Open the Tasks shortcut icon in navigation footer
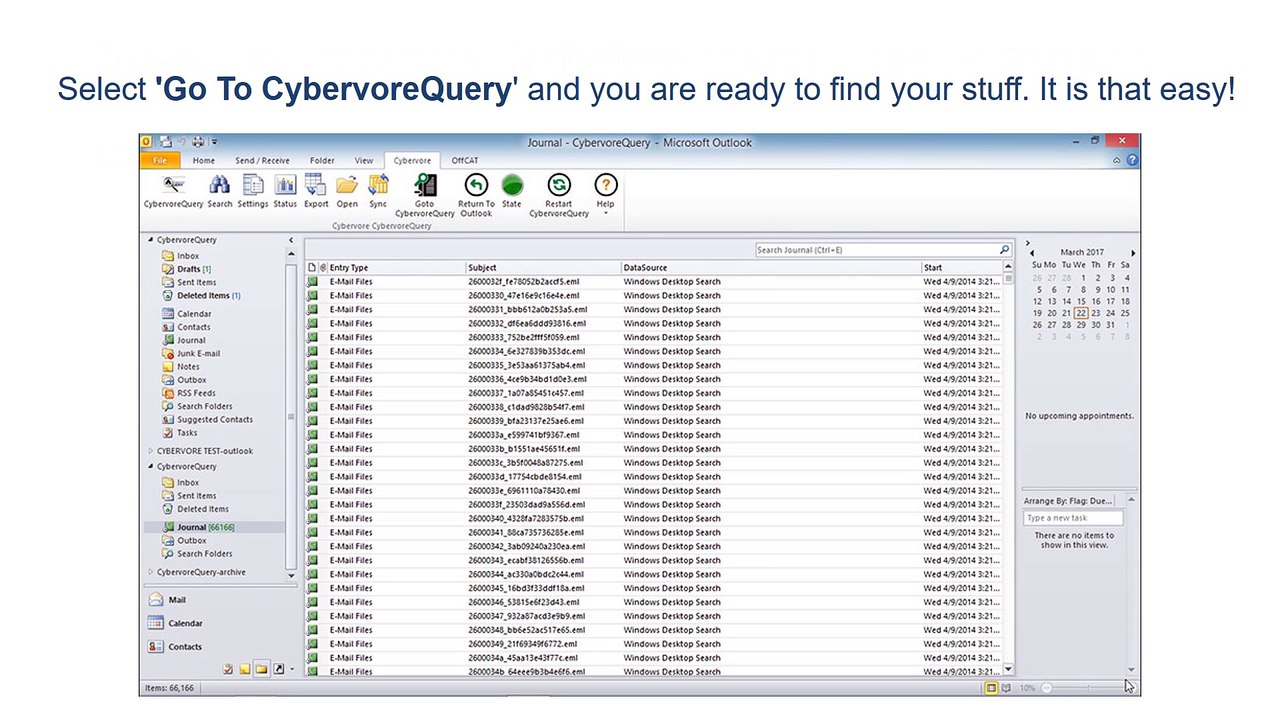The height and width of the screenshot is (720, 1280). point(228,669)
